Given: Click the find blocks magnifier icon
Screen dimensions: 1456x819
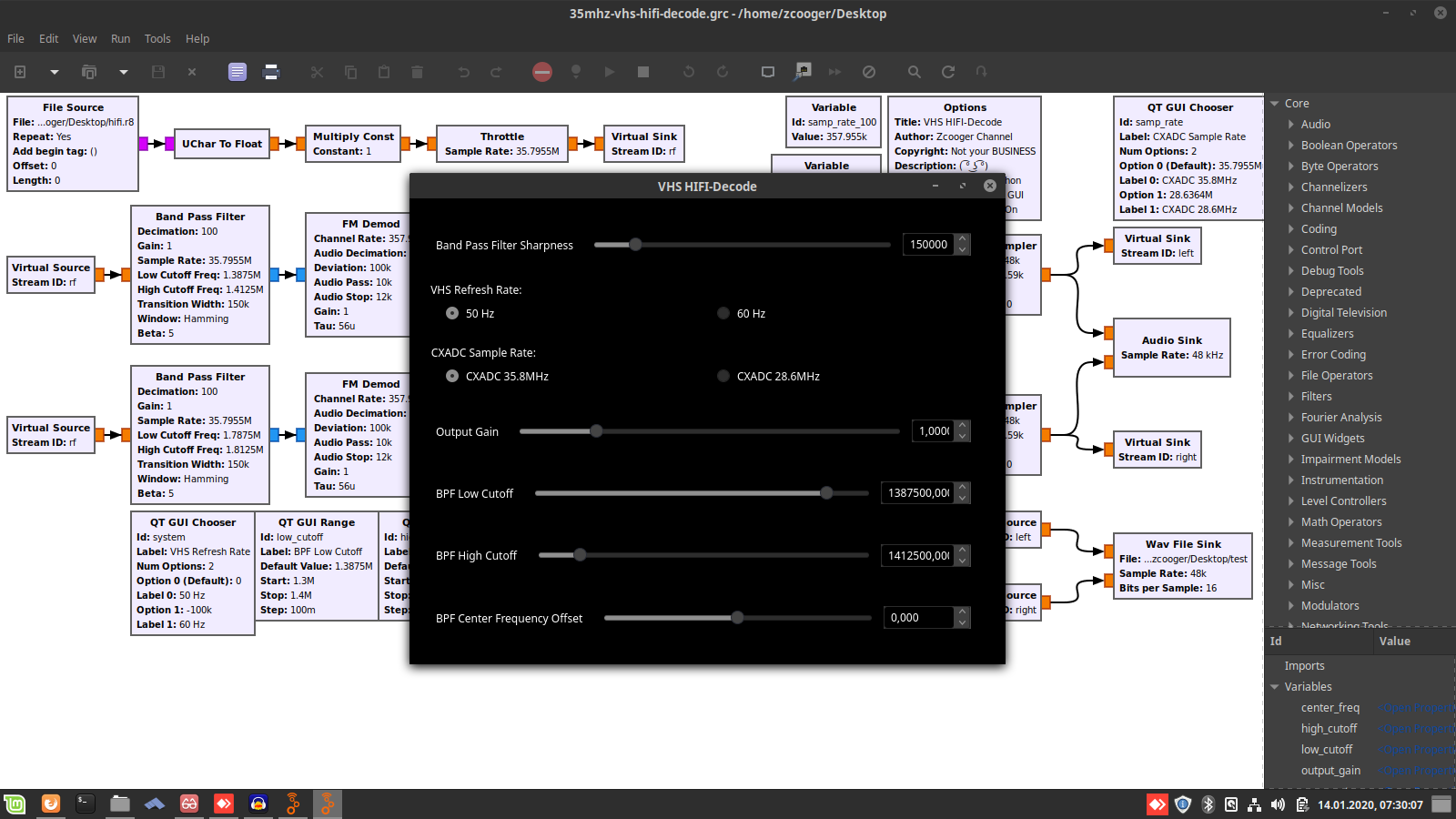Looking at the screenshot, I should [915, 72].
